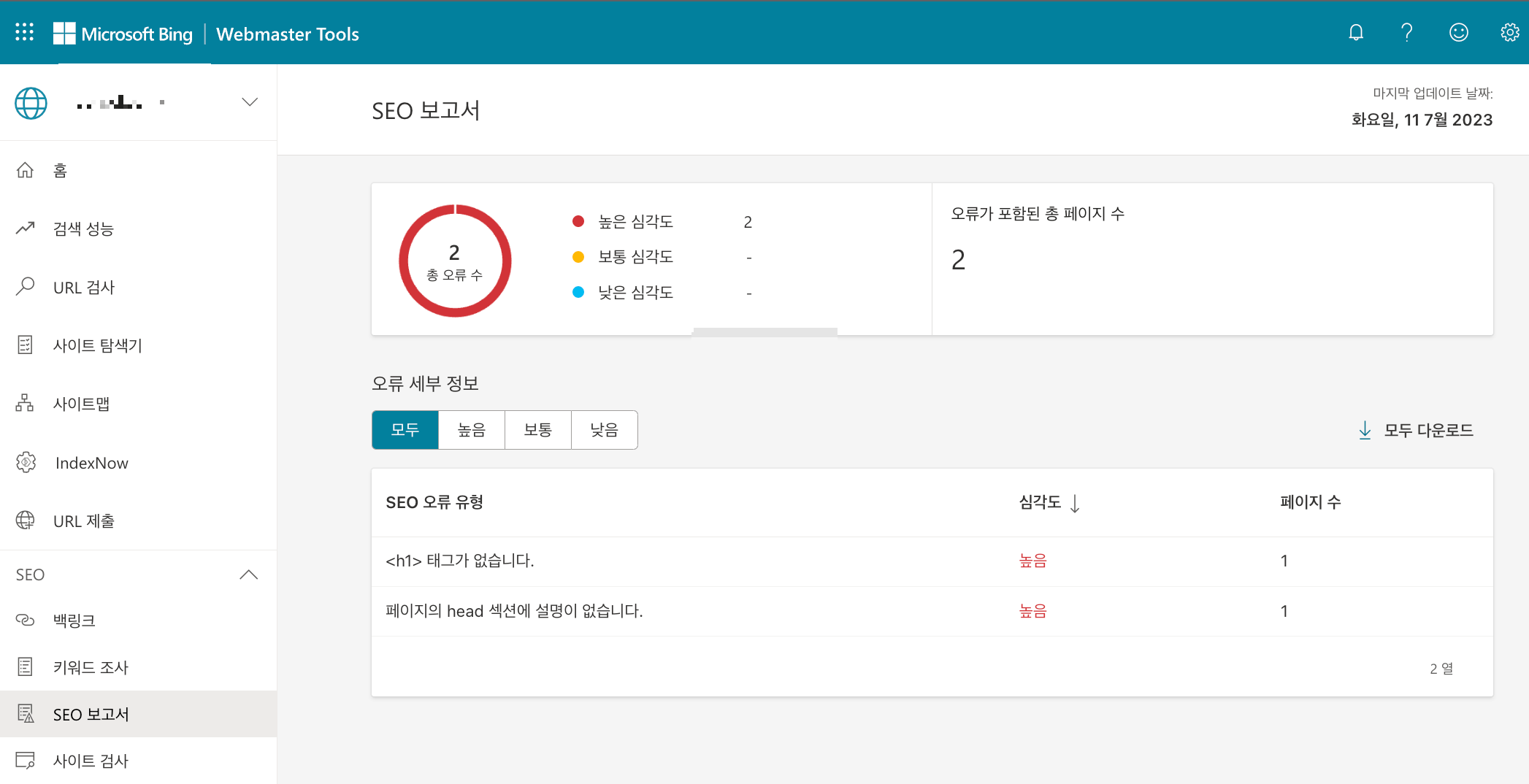The width and height of the screenshot is (1529, 784).
Task: Click the last update date text
Action: pyautogui.click(x=1422, y=120)
